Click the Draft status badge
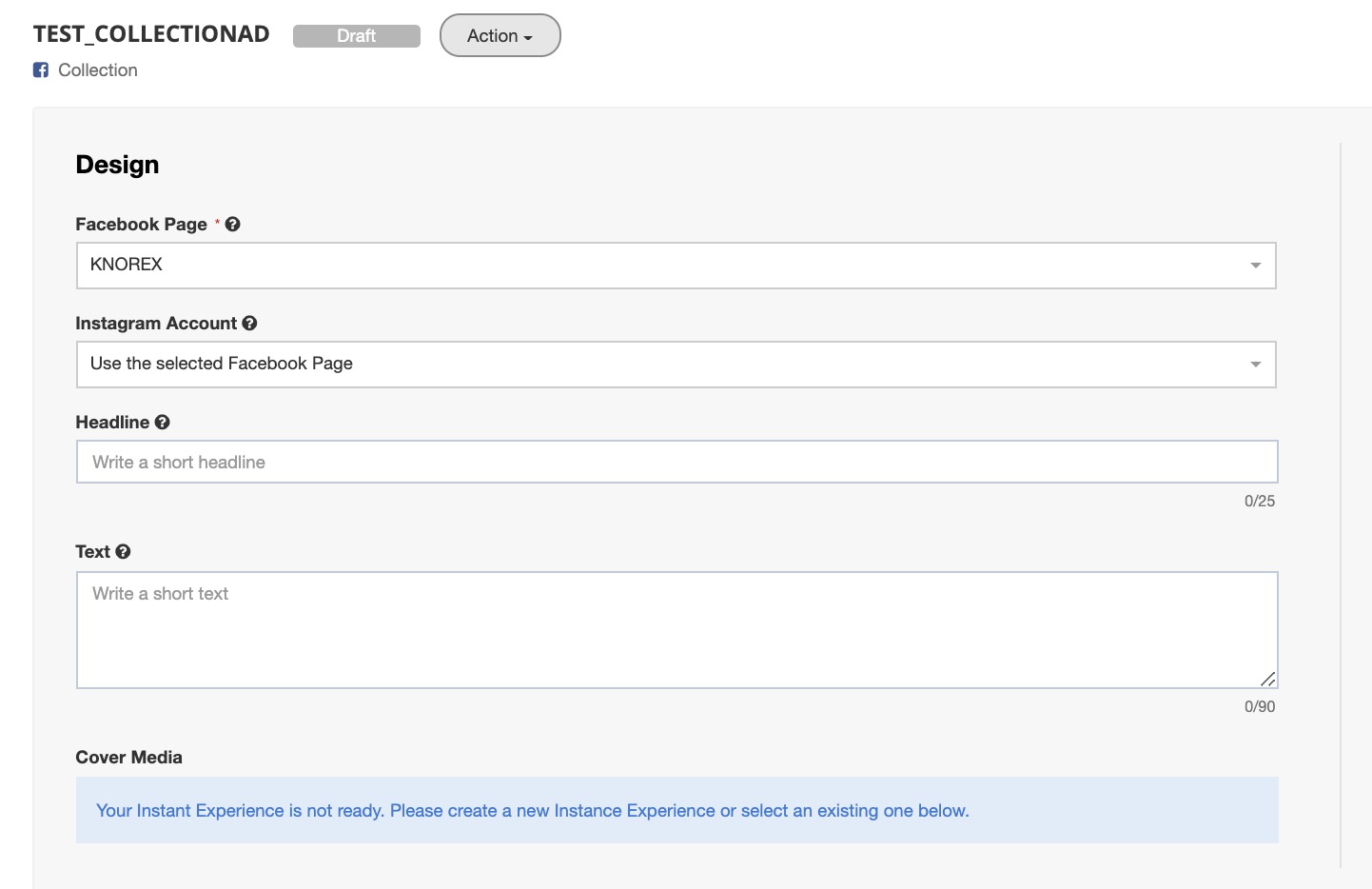Screen dimensions: 1372x889 tap(356, 36)
